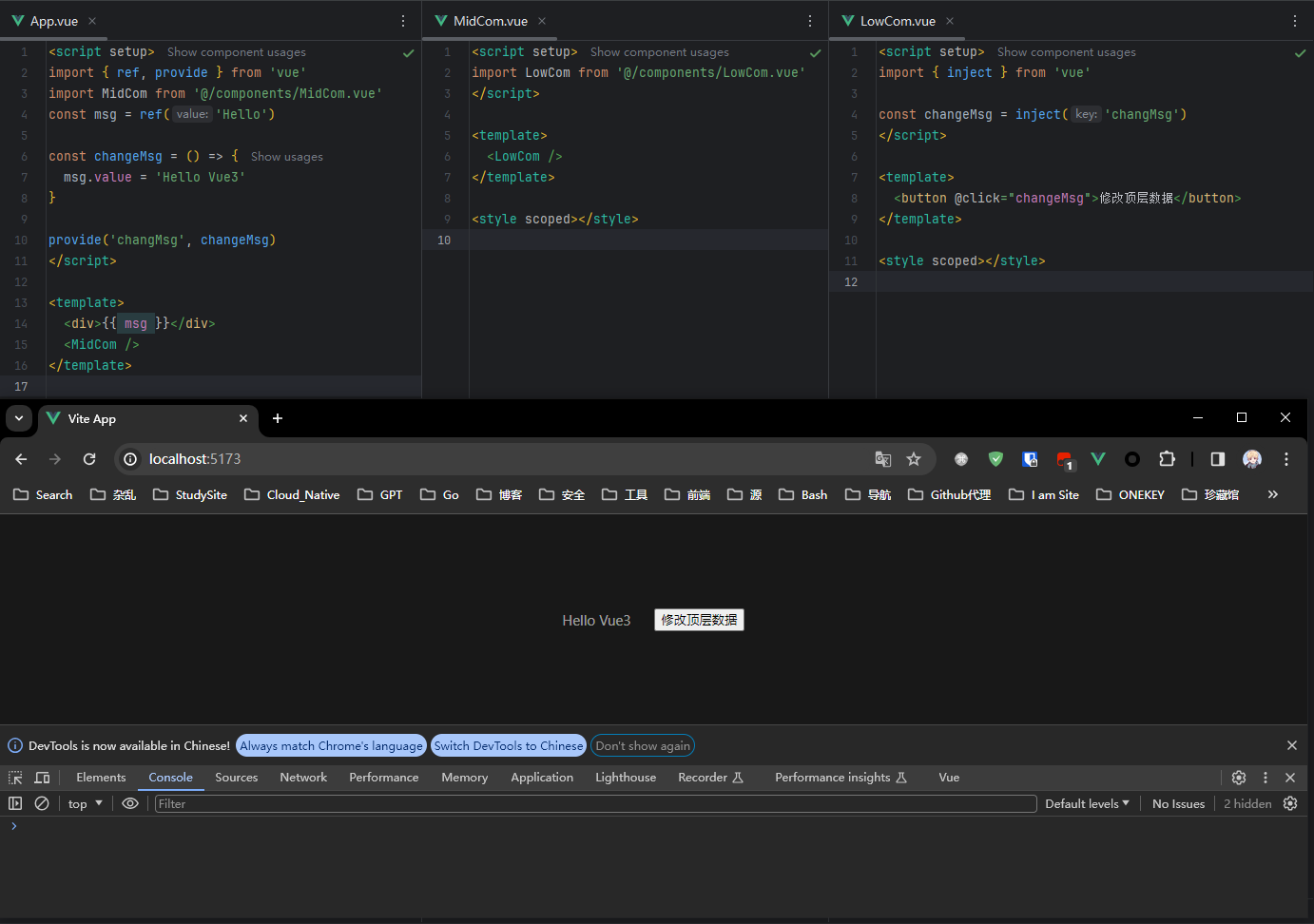The width and height of the screenshot is (1314, 924).
Task: Open the Bash bookmarks folder
Action: (x=803, y=495)
